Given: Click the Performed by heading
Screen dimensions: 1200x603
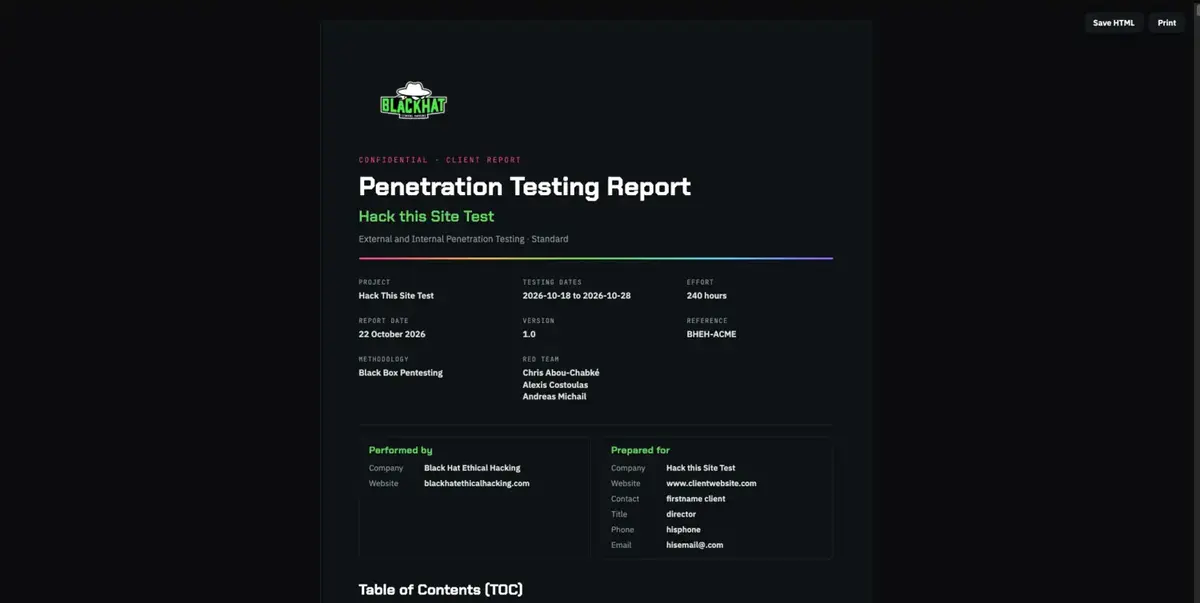Looking at the screenshot, I should coord(400,450).
